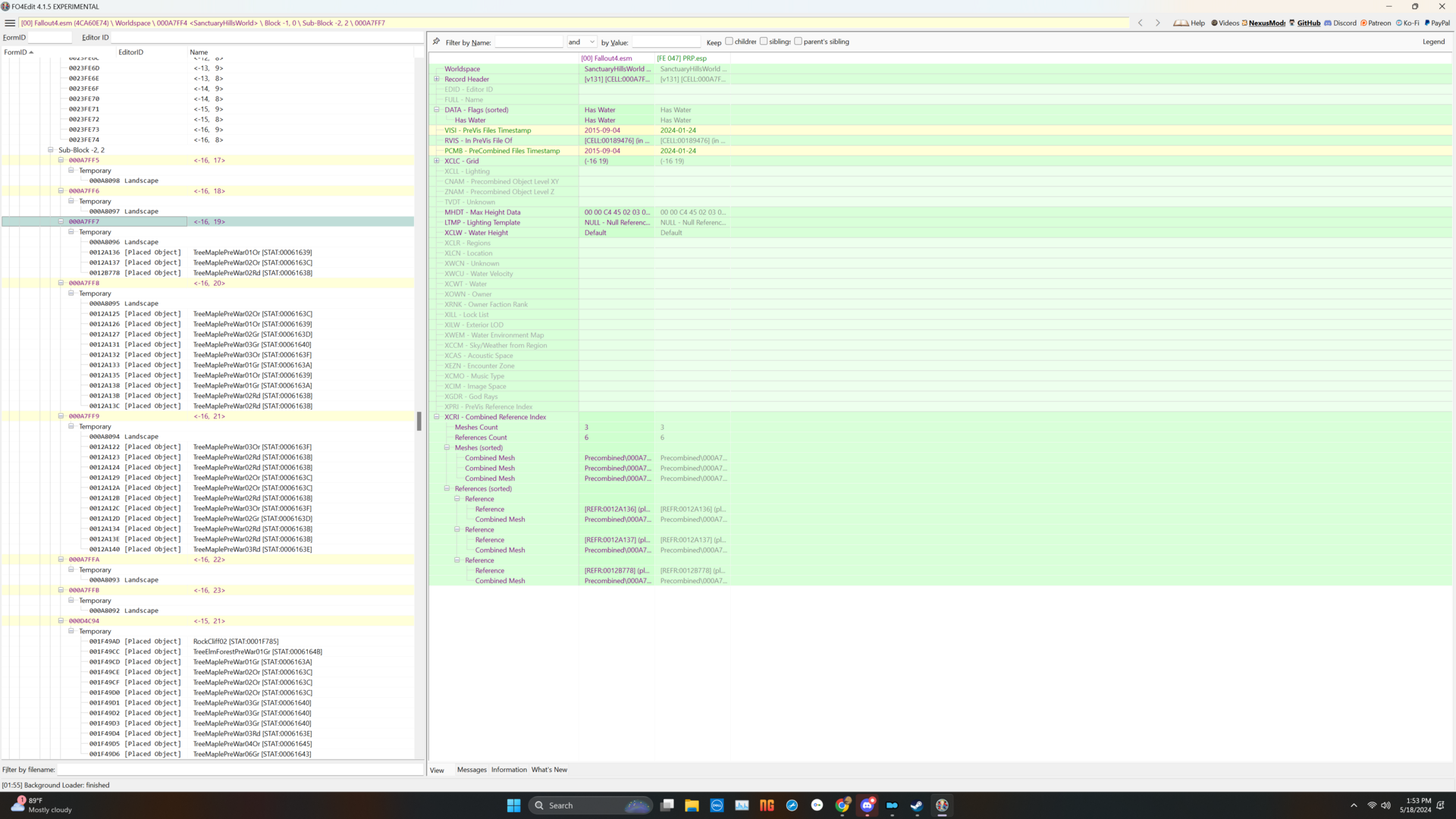Collapse the Meshes (sorted) group

(447, 447)
